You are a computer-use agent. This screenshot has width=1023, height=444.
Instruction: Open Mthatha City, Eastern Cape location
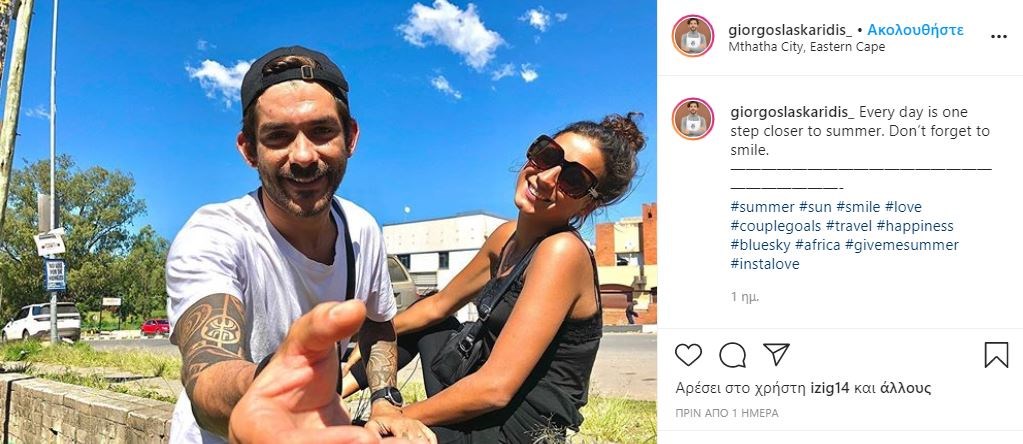806,47
